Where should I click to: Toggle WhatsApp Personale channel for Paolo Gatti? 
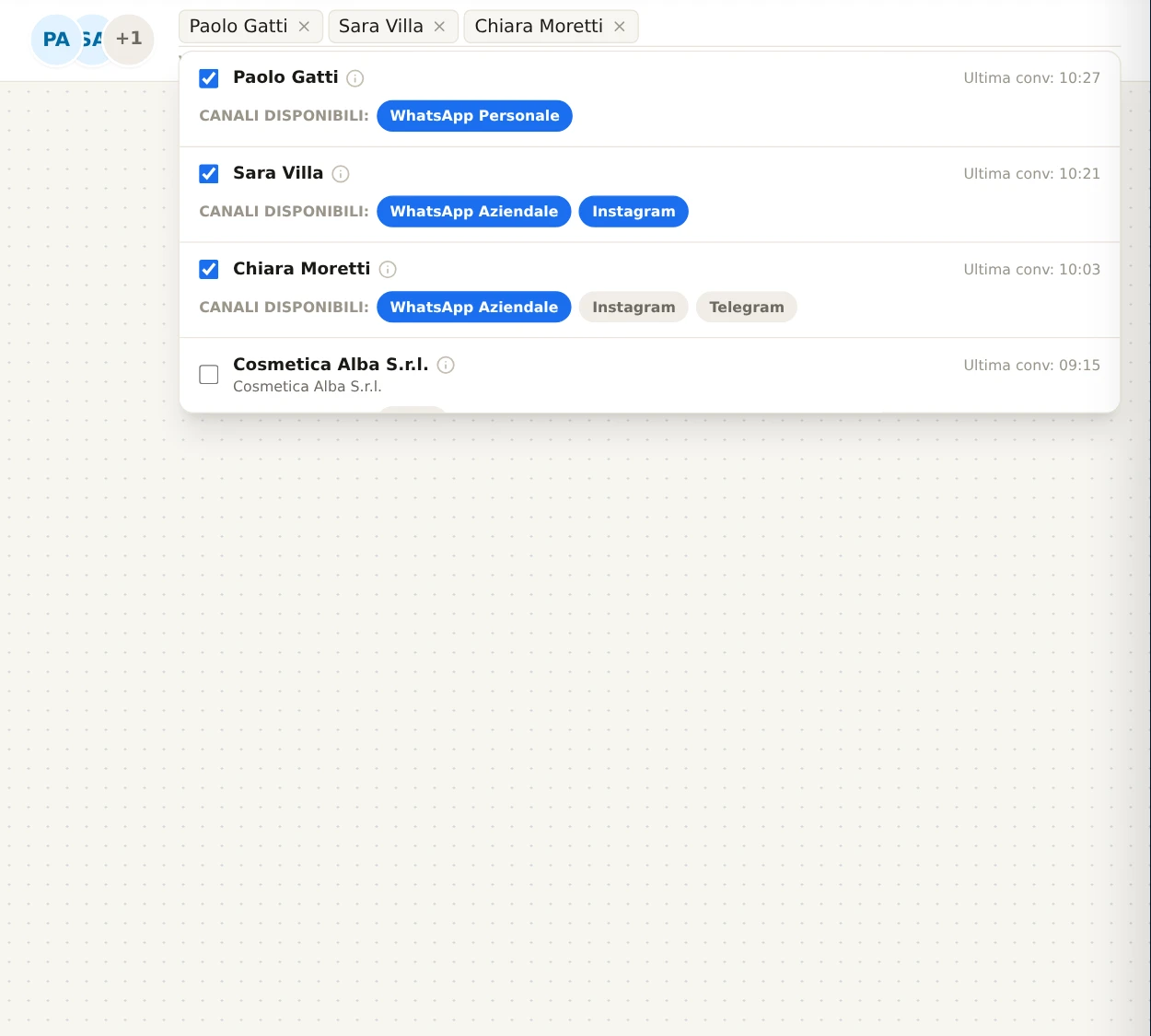[474, 116]
